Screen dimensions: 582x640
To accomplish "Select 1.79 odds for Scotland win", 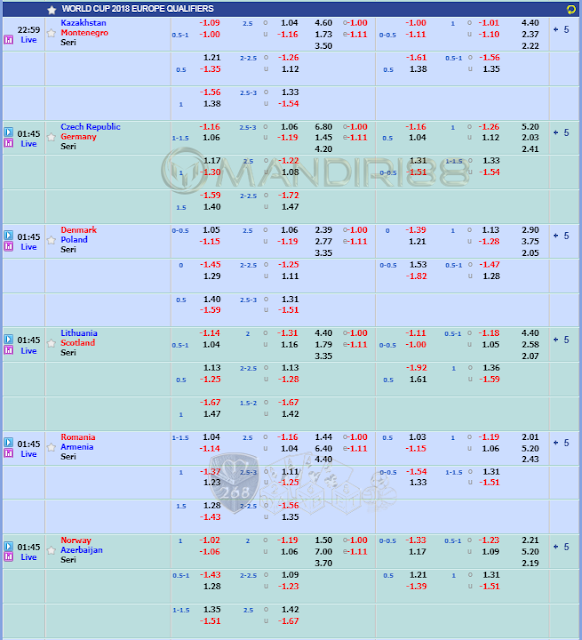I will (x=323, y=345).
